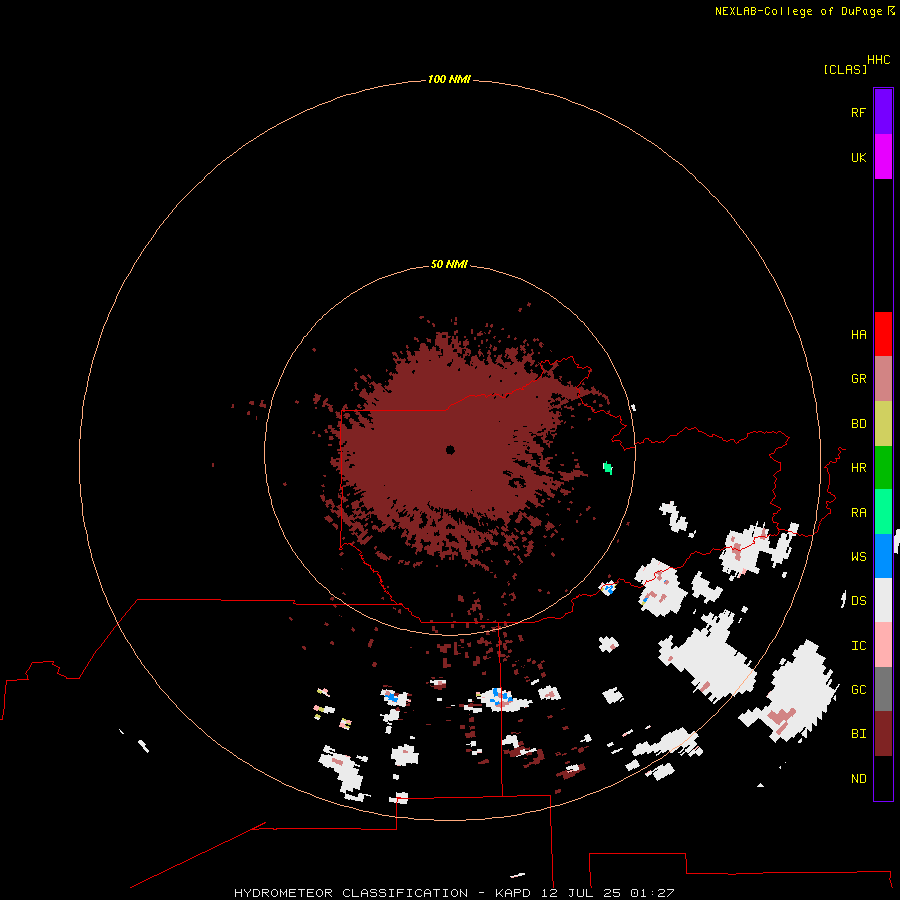Viewport: 900px width, 900px height.
Task: Click the DS legend label
Action: click(x=859, y=601)
